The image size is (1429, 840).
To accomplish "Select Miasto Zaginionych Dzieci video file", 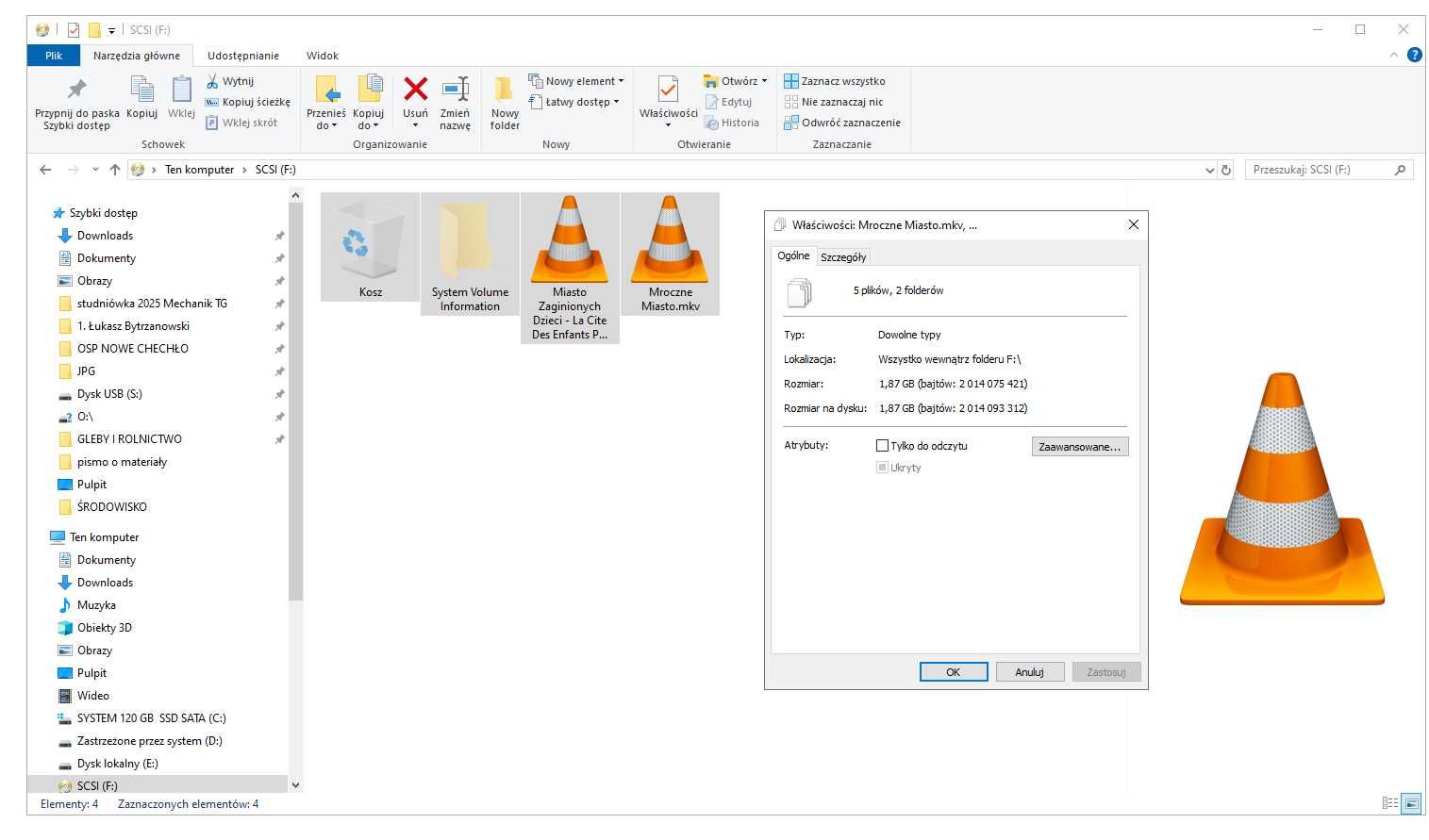I will [x=570, y=268].
